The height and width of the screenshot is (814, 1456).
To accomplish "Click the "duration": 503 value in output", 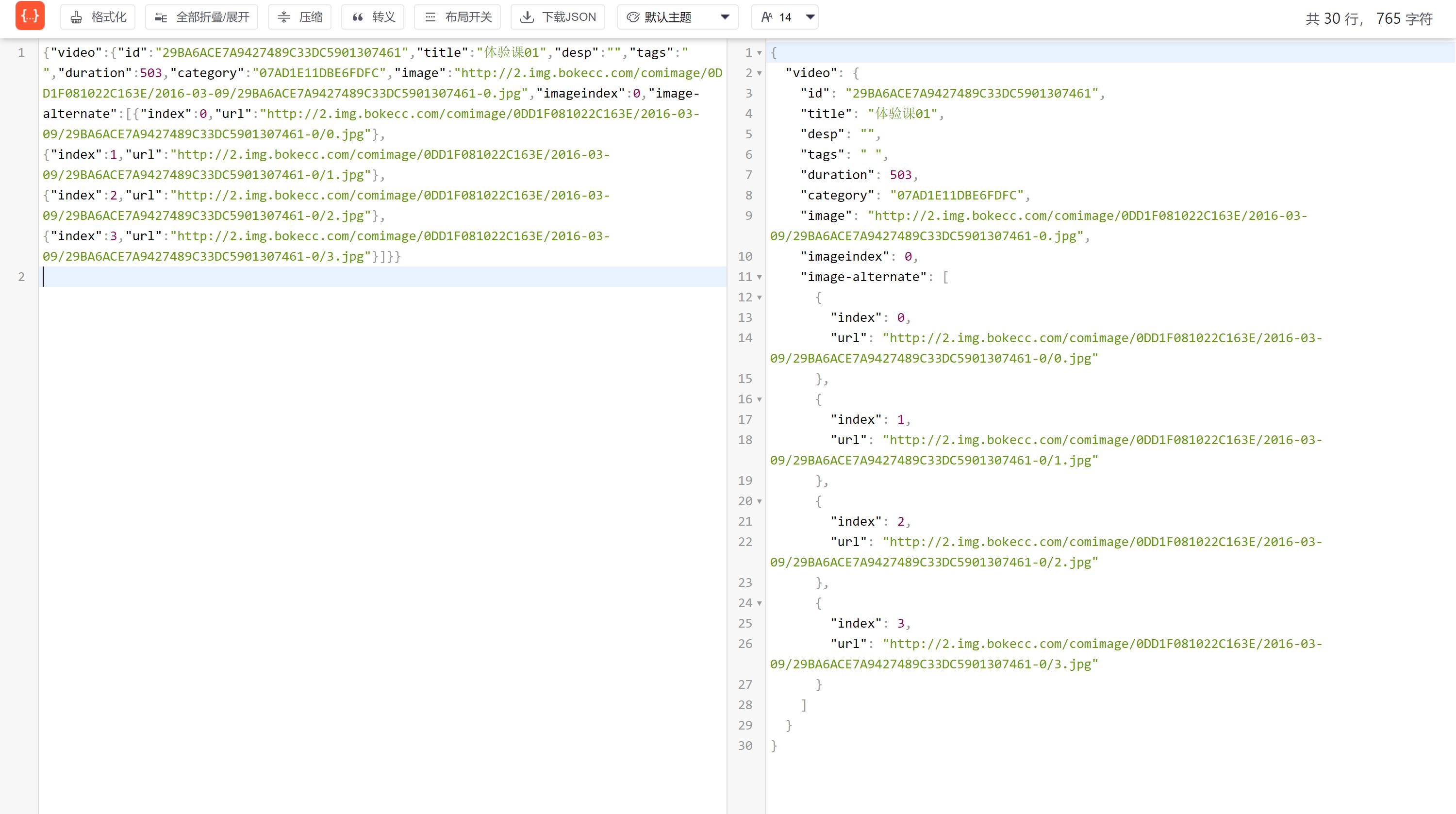I will coord(900,175).
